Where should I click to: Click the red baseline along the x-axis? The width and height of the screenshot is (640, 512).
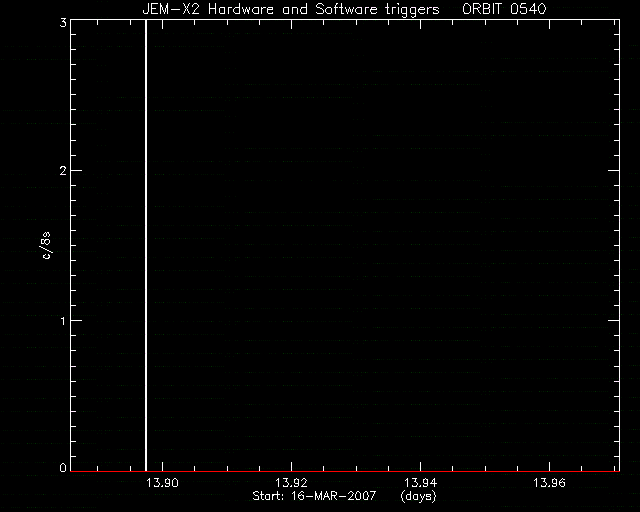[x=345, y=471]
